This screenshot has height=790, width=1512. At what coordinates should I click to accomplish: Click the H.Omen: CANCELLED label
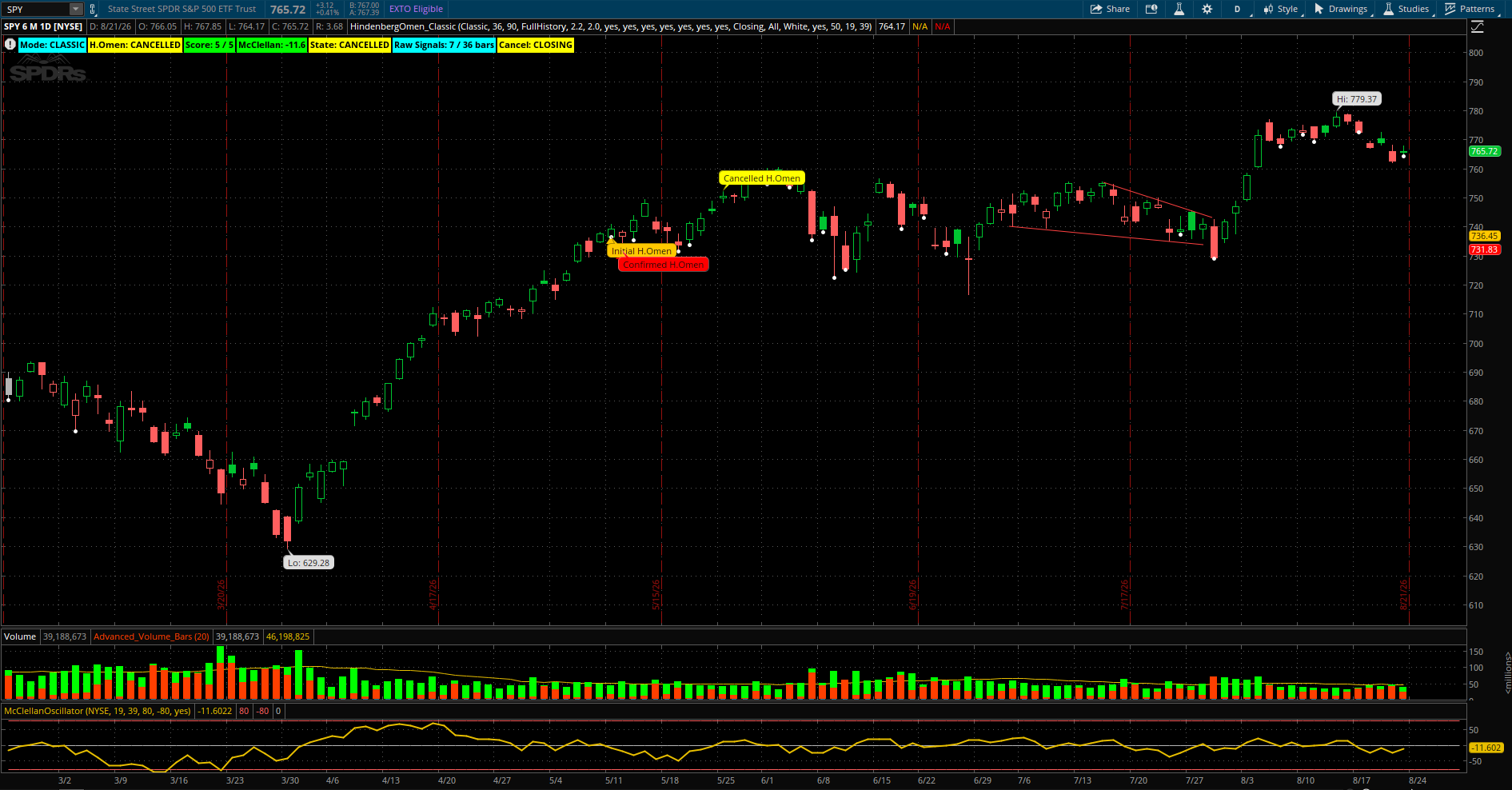135,45
